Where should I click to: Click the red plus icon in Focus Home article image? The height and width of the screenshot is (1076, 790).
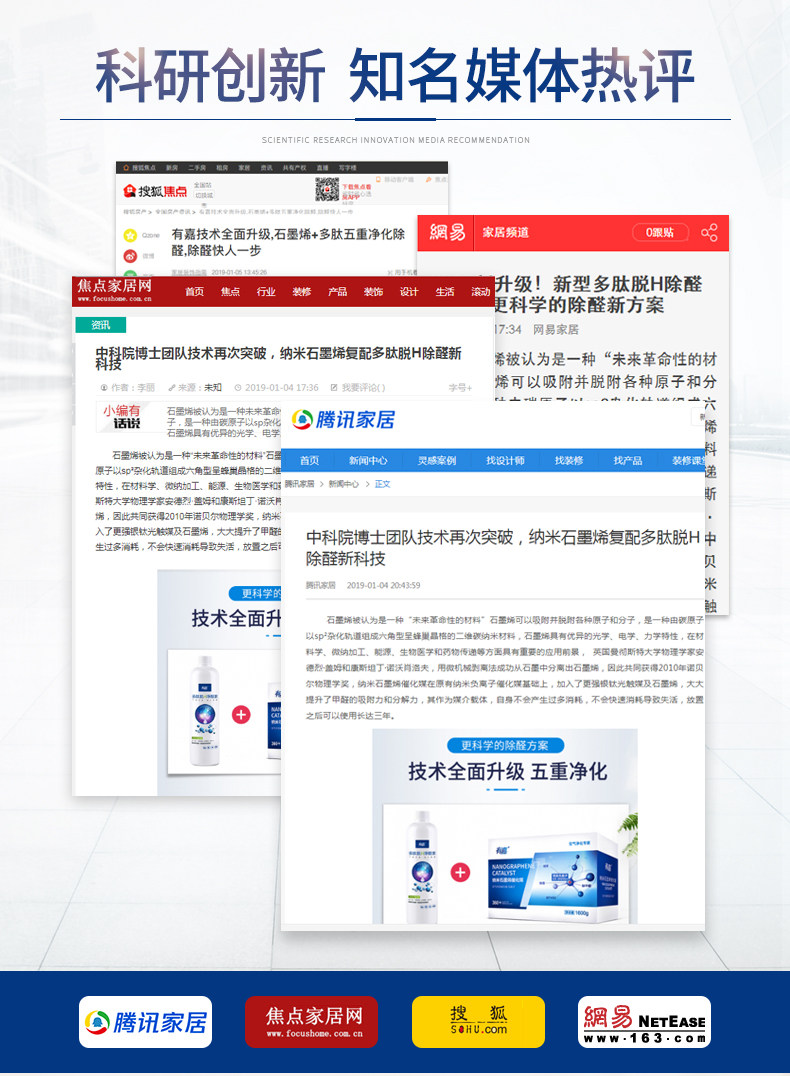tap(241, 715)
